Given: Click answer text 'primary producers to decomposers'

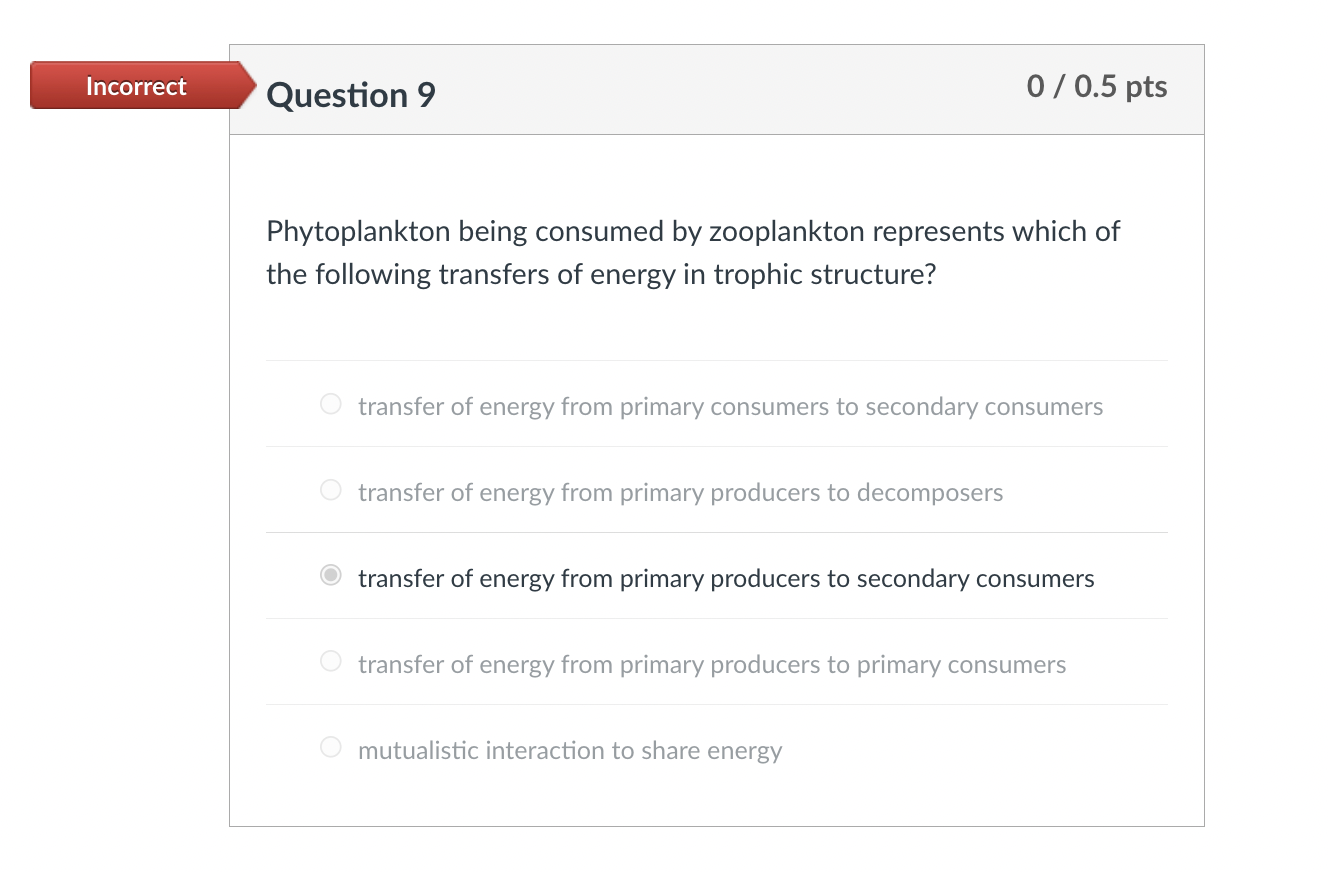Looking at the screenshot, I should [x=680, y=493].
